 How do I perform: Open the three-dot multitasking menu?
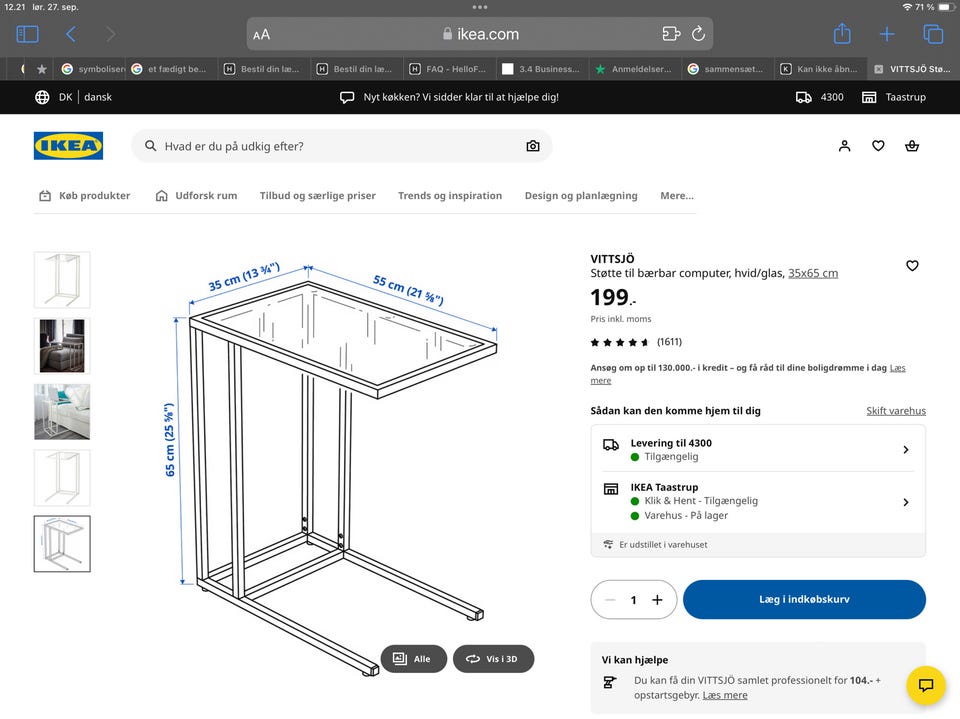480,7
